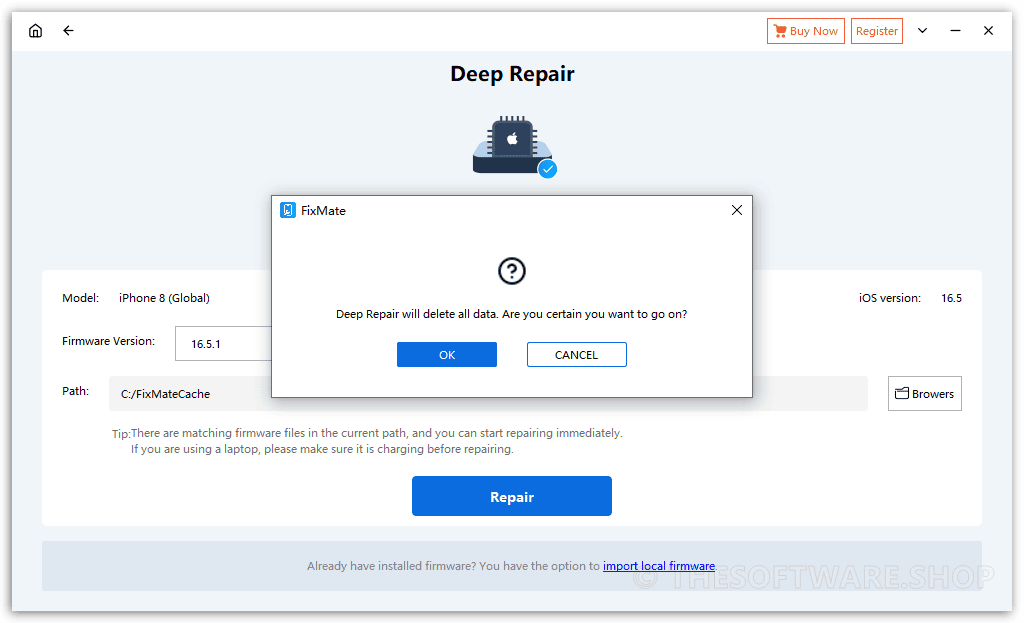Open the Register button
This screenshot has height=623, width=1024.
[876, 31]
